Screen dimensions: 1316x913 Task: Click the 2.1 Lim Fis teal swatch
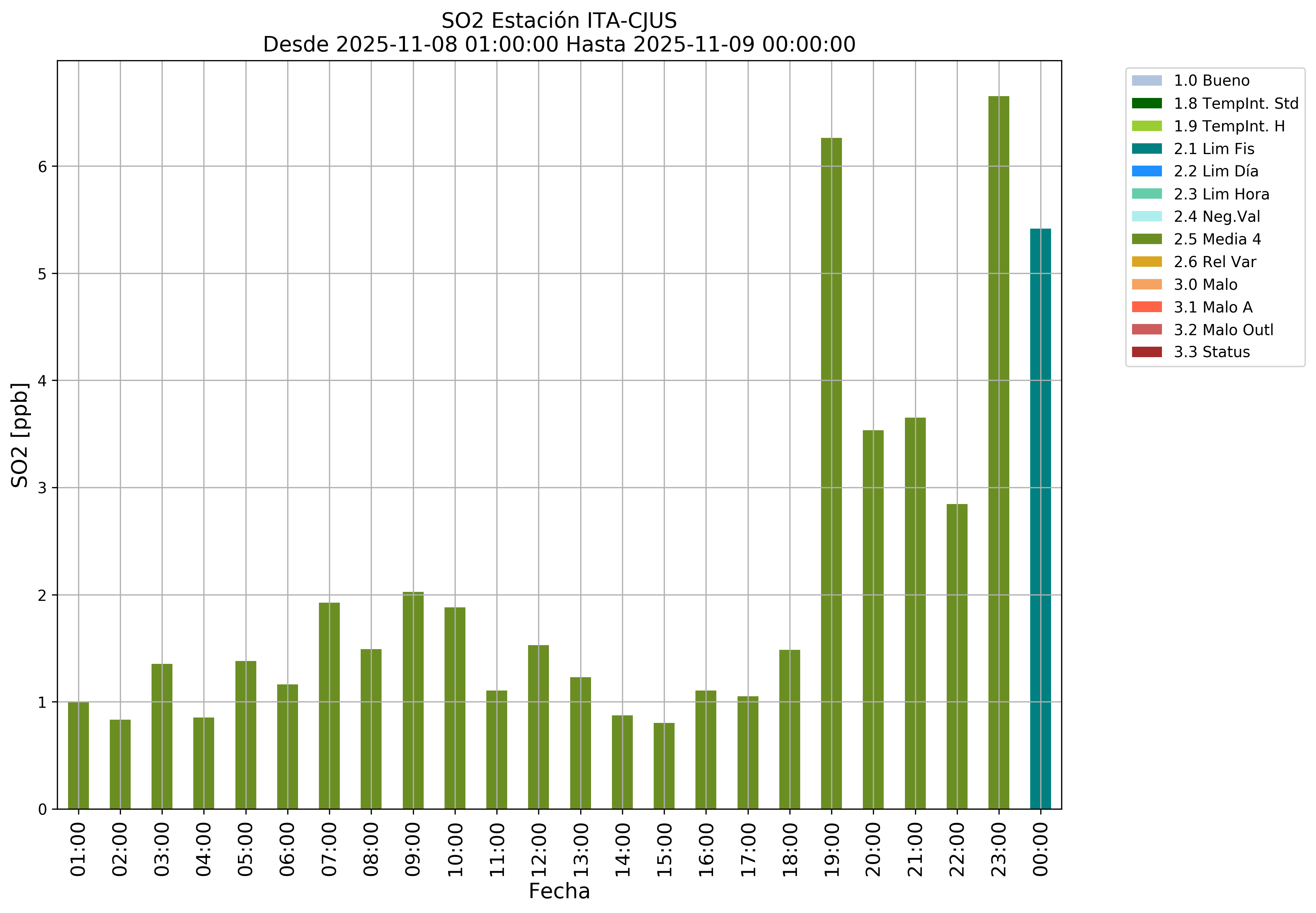(x=1146, y=149)
